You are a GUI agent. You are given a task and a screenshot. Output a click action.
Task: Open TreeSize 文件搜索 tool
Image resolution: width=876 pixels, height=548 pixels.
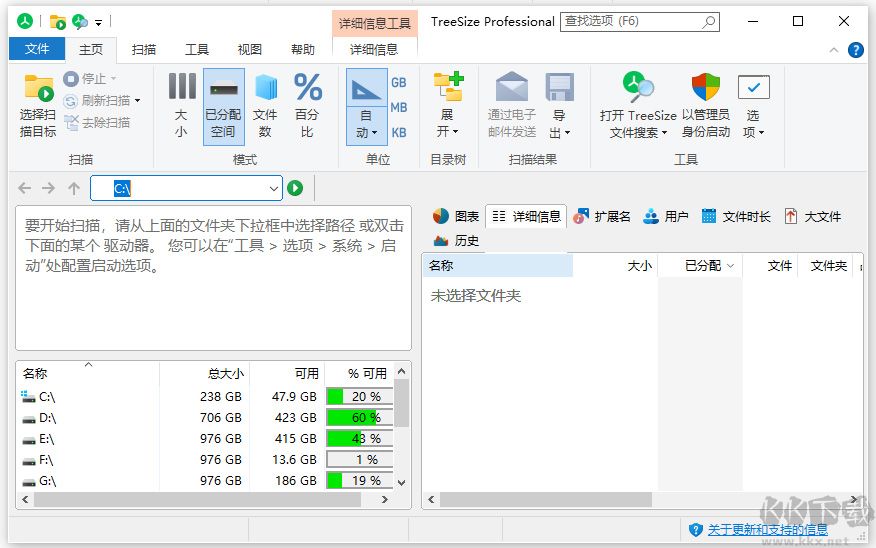[x=637, y=106]
